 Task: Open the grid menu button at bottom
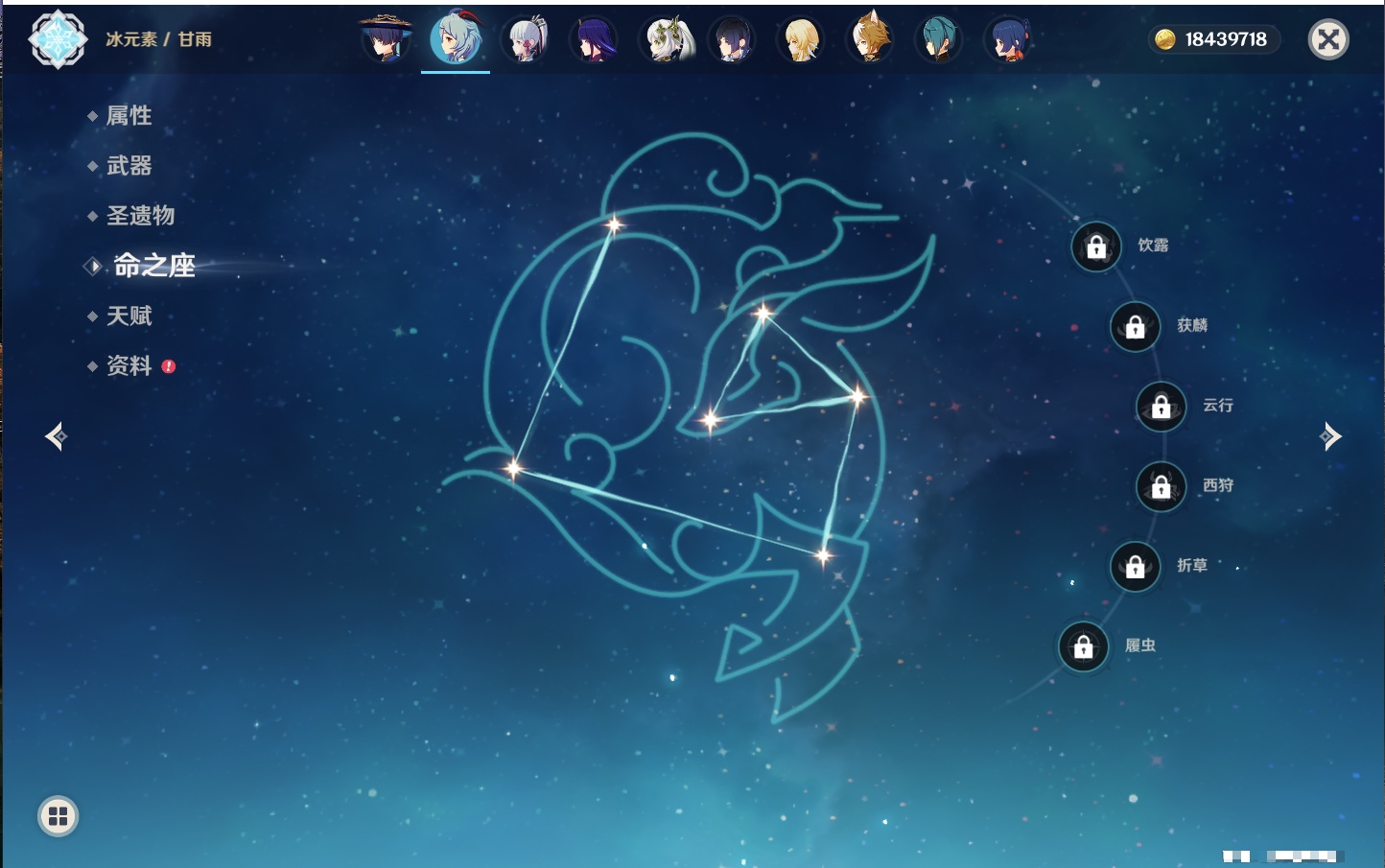pyautogui.click(x=58, y=816)
